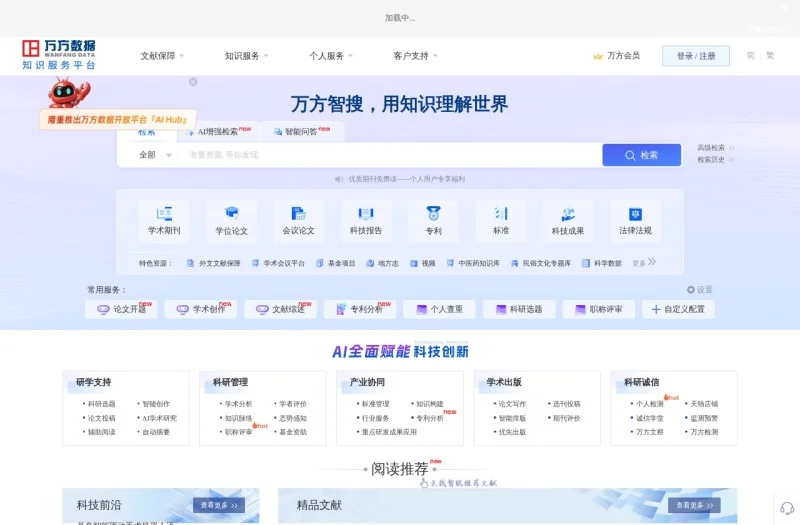
Task: Click the 民俗文化专题库 special resource
Action: (541, 263)
